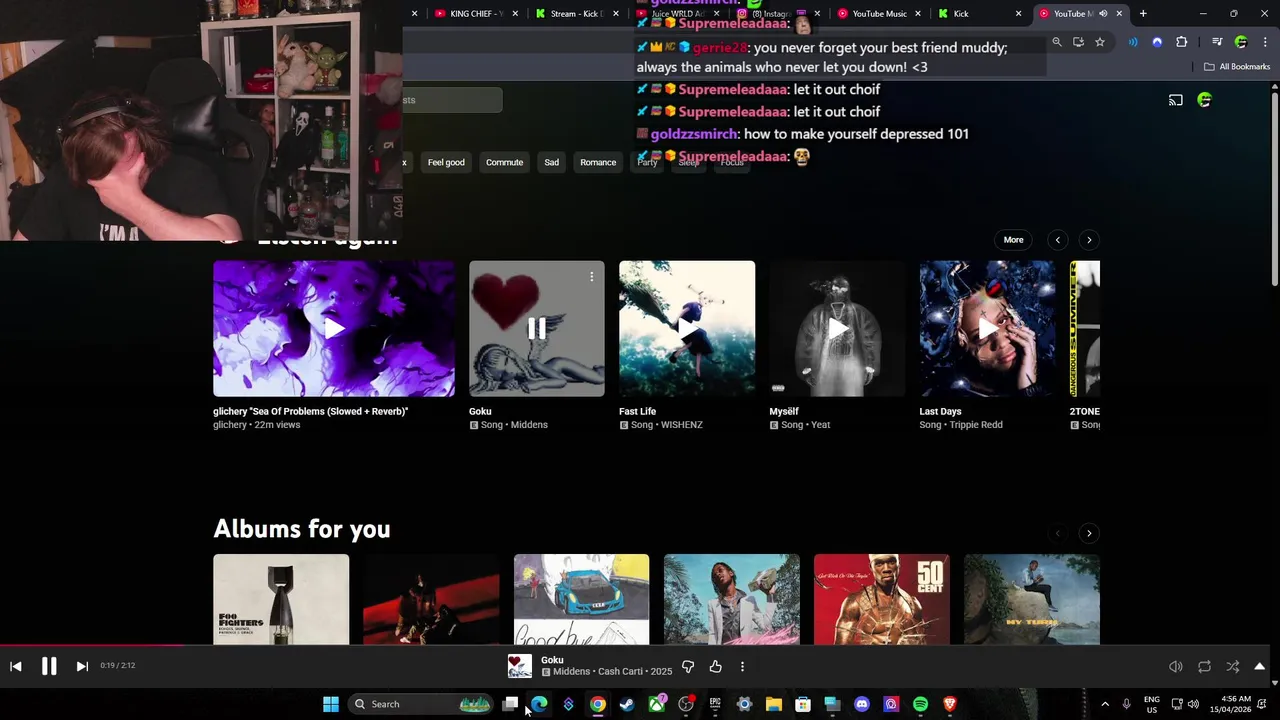Open the Foo Fighters album

tap(281, 599)
